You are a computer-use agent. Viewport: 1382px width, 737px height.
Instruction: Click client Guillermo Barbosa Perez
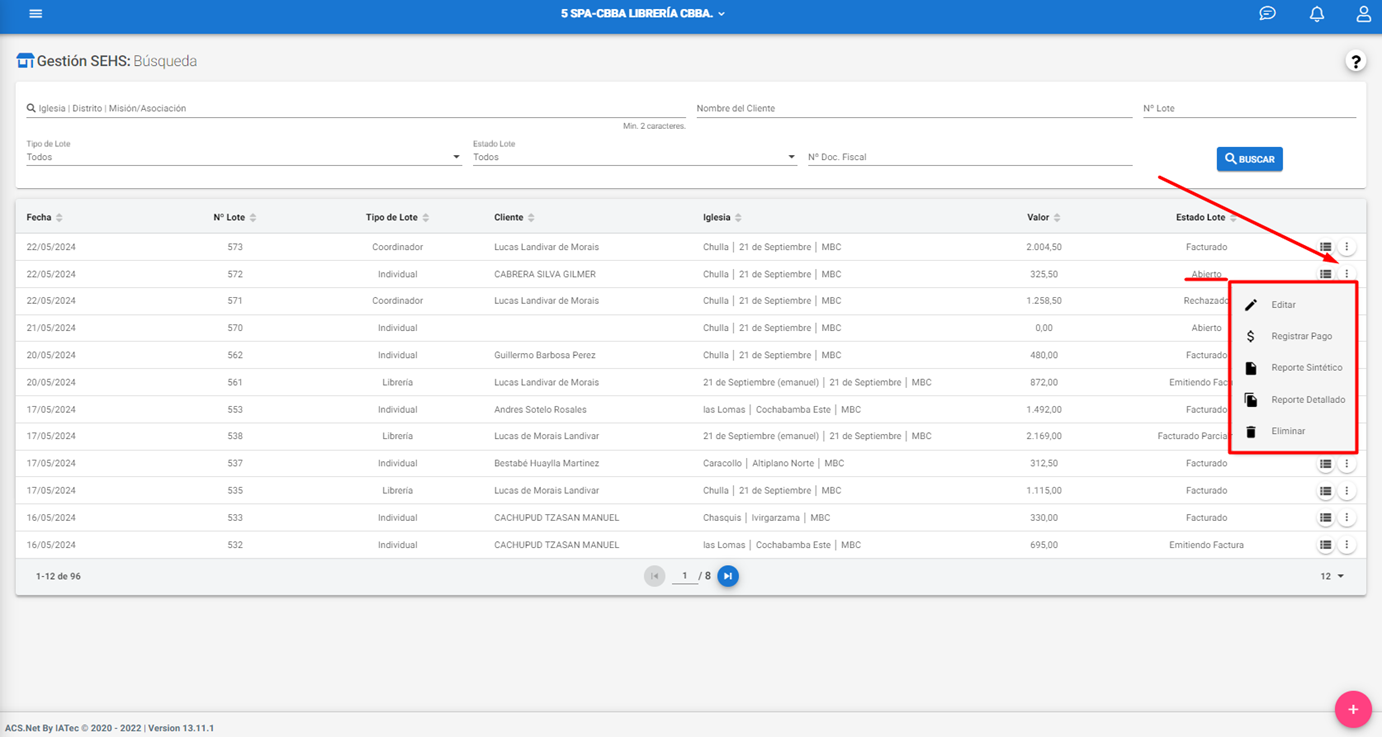[545, 355]
